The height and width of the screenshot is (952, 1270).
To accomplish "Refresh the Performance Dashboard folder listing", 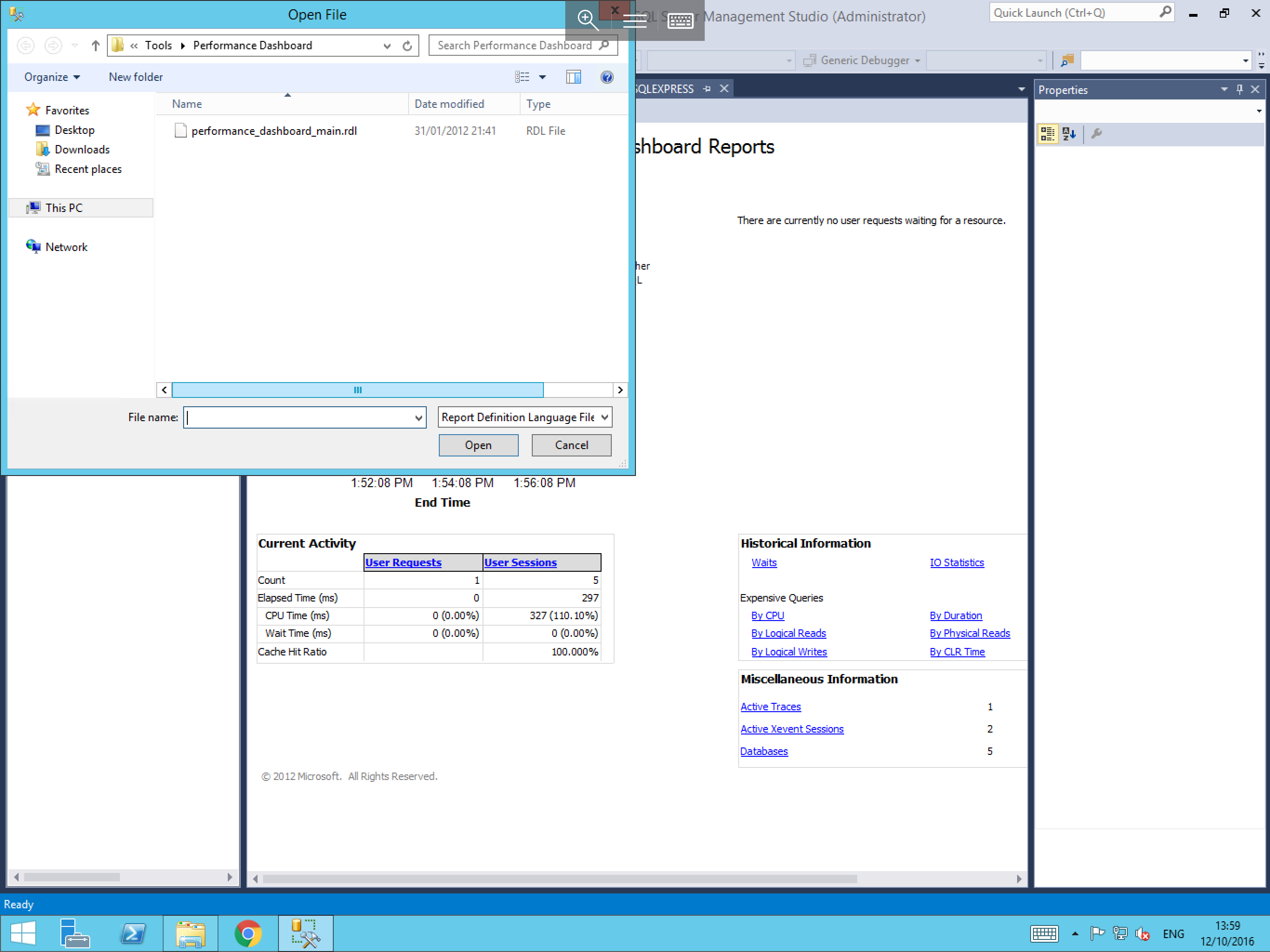I will [407, 46].
